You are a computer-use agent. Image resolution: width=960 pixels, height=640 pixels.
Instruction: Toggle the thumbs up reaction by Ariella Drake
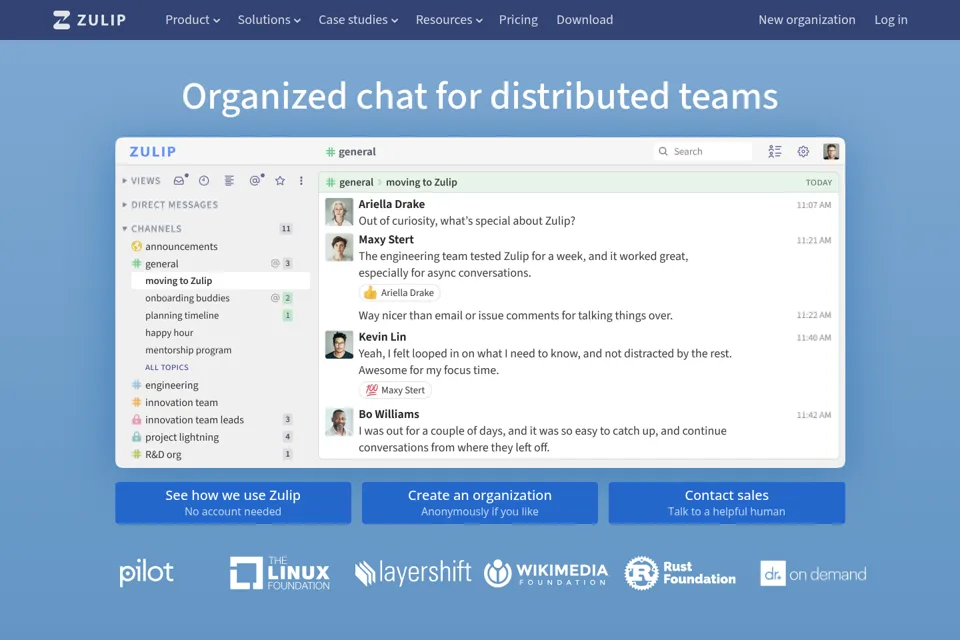(x=399, y=293)
